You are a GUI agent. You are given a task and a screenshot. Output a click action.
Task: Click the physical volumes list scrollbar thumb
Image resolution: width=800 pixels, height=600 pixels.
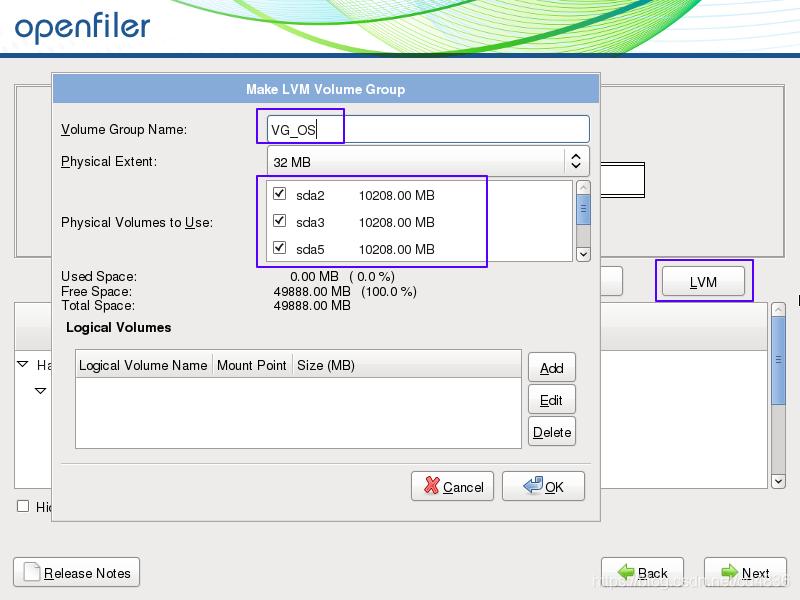(x=583, y=209)
